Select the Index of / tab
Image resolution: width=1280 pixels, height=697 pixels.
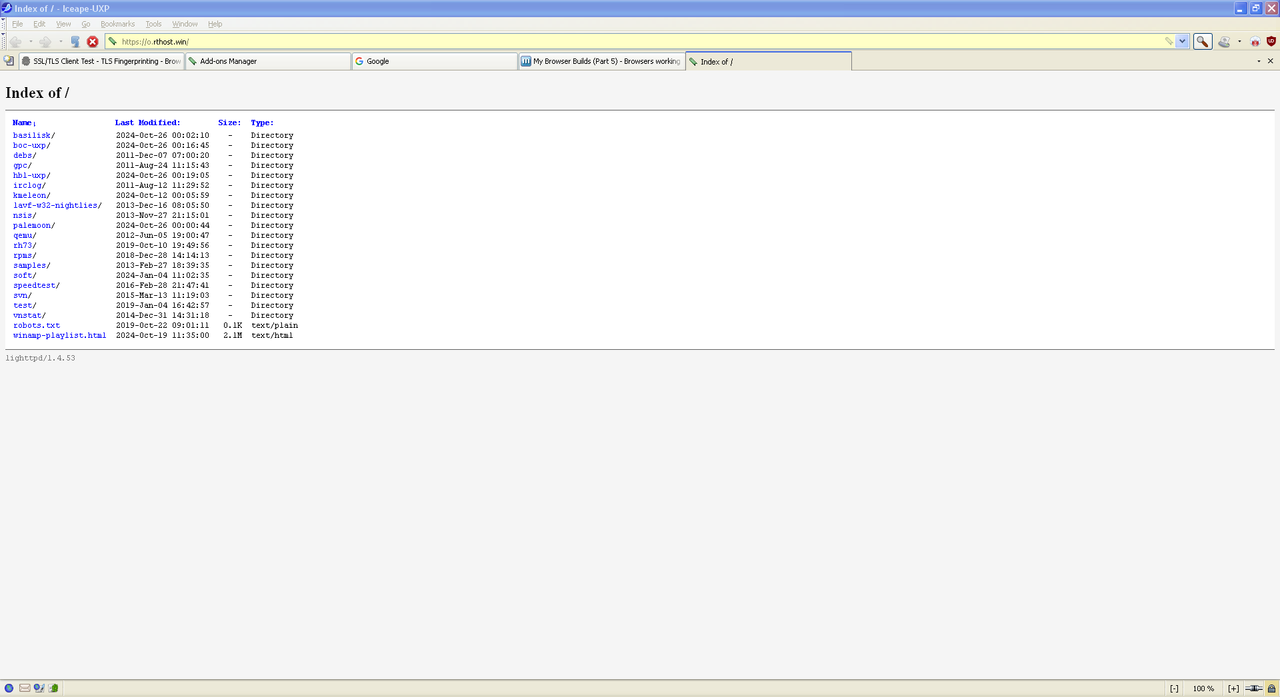tap(768, 61)
